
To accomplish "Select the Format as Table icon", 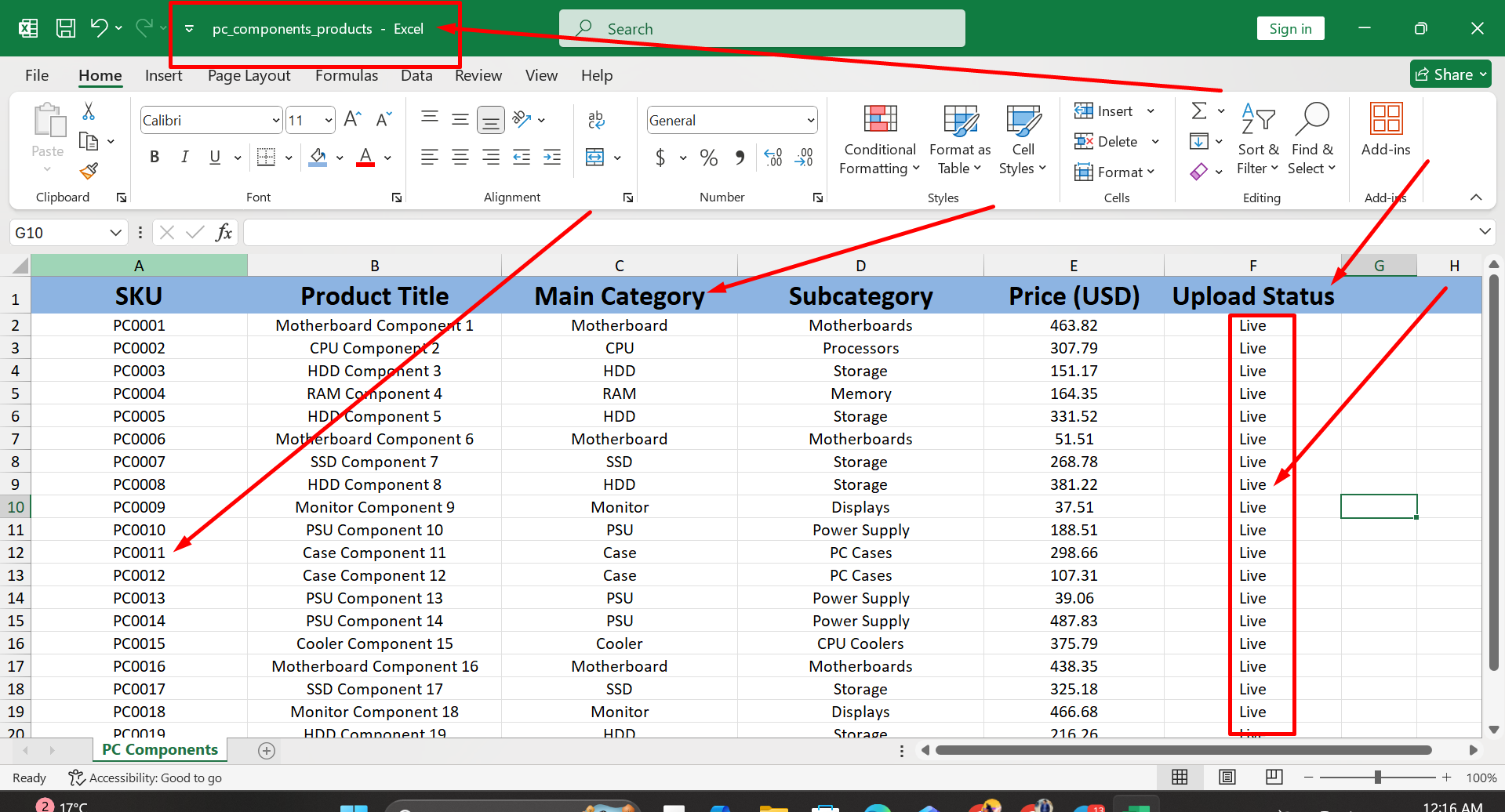I will [x=958, y=121].
